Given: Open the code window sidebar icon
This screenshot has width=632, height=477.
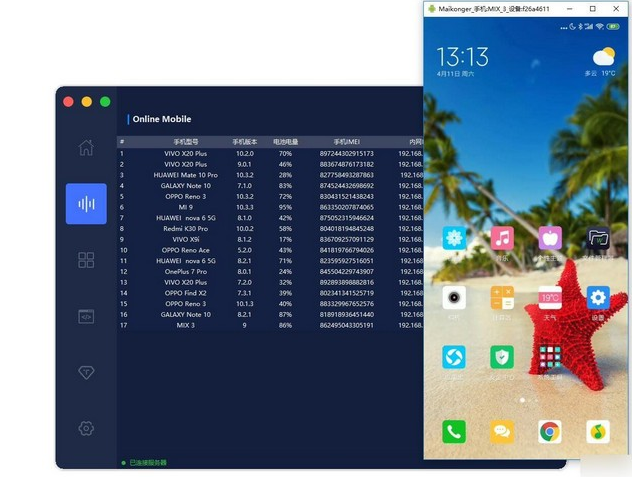Looking at the screenshot, I should (x=86, y=317).
